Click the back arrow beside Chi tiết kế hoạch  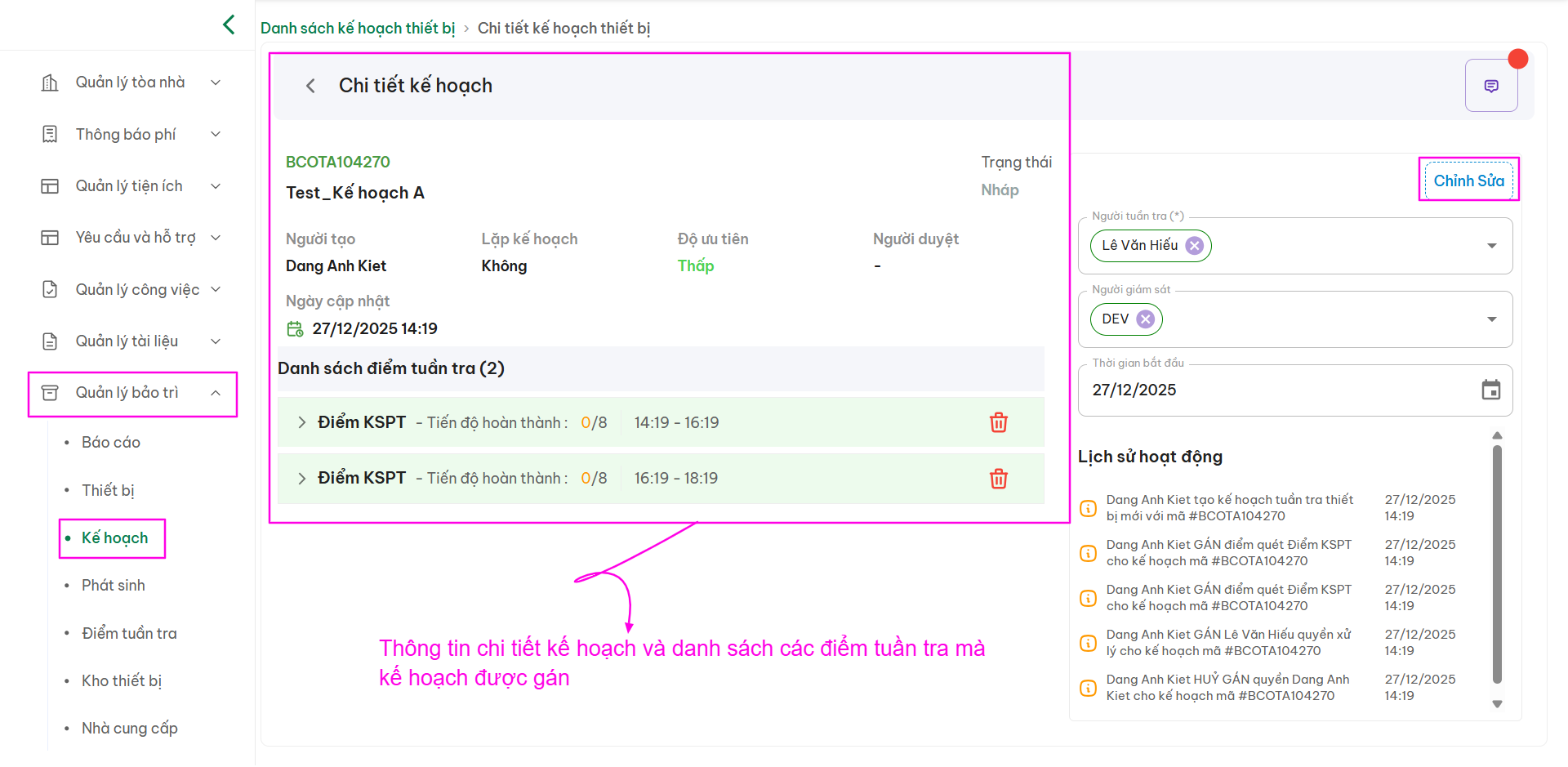pos(310,86)
